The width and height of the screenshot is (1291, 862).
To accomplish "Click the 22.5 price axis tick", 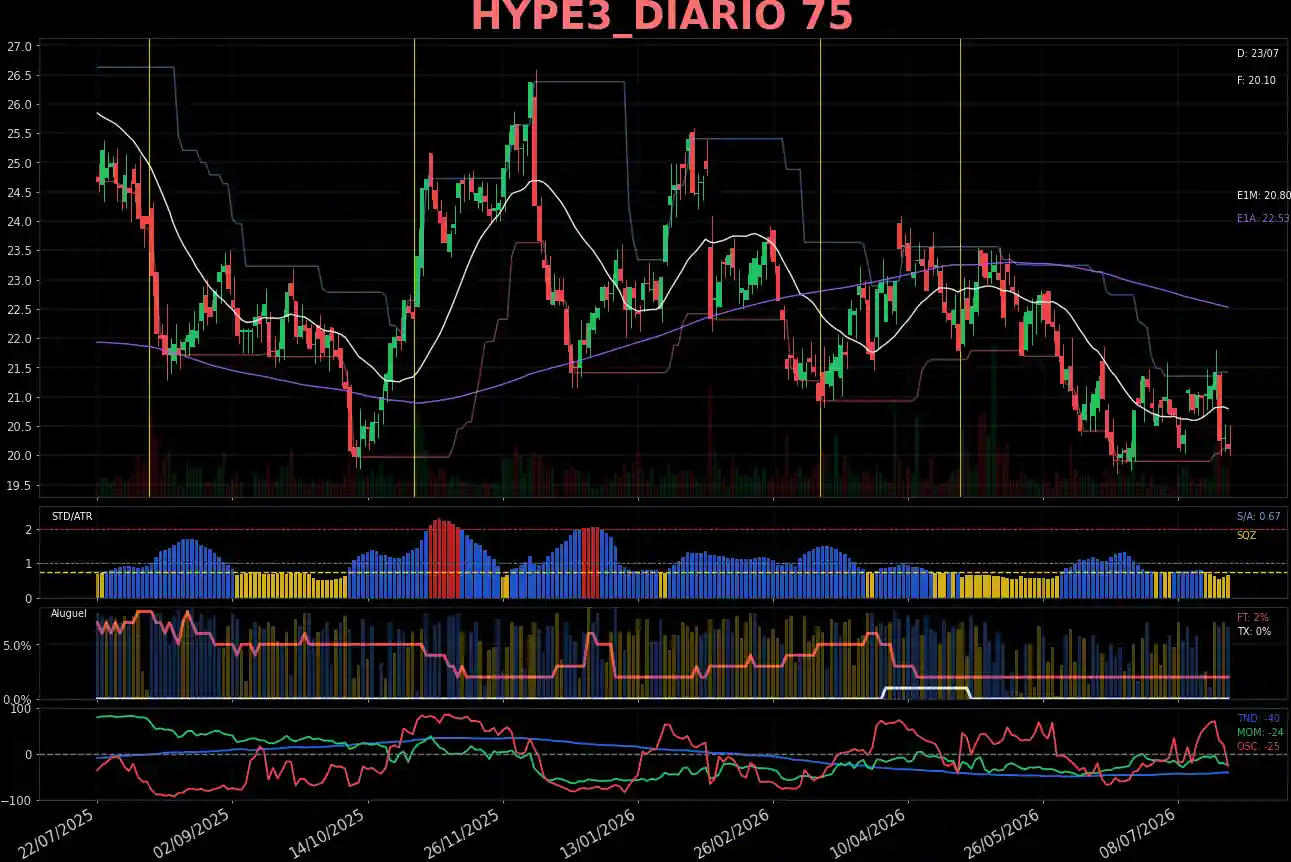I will point(20,310).
